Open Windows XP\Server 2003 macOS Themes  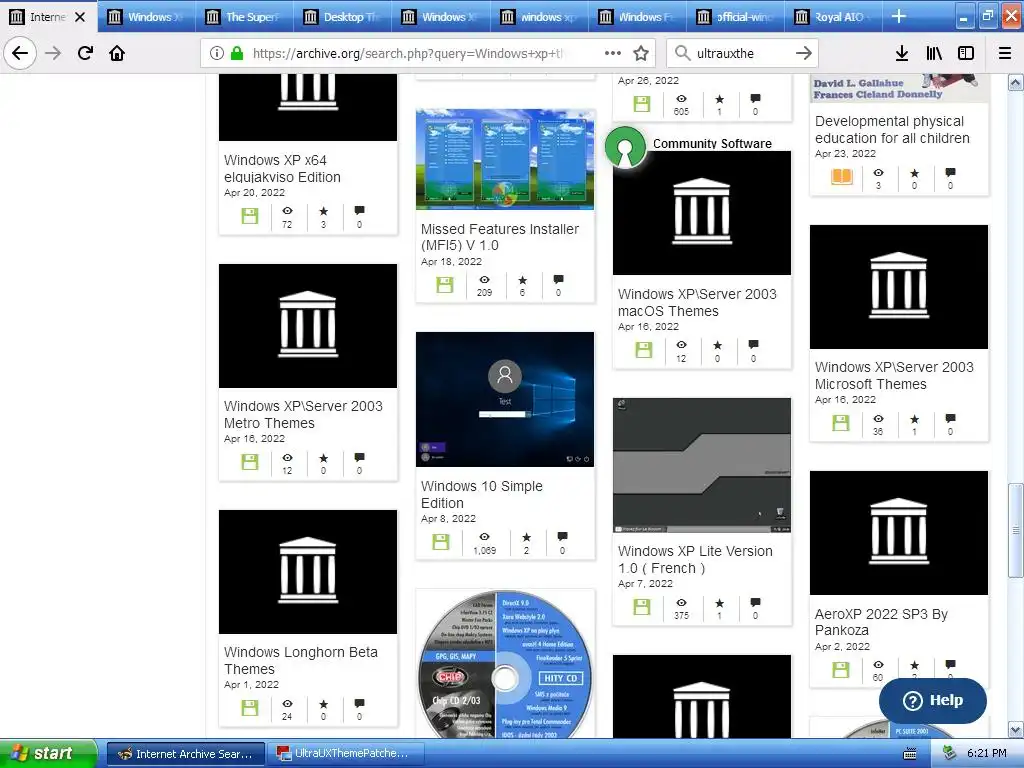pyautogui.click(x=697, y=302)
